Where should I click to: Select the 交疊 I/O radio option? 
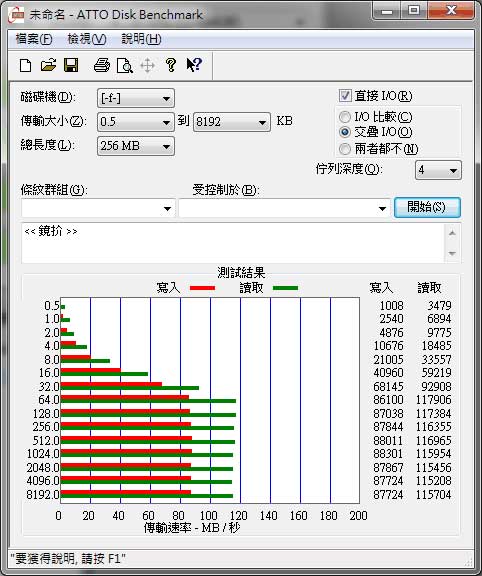tap(345, 132)
